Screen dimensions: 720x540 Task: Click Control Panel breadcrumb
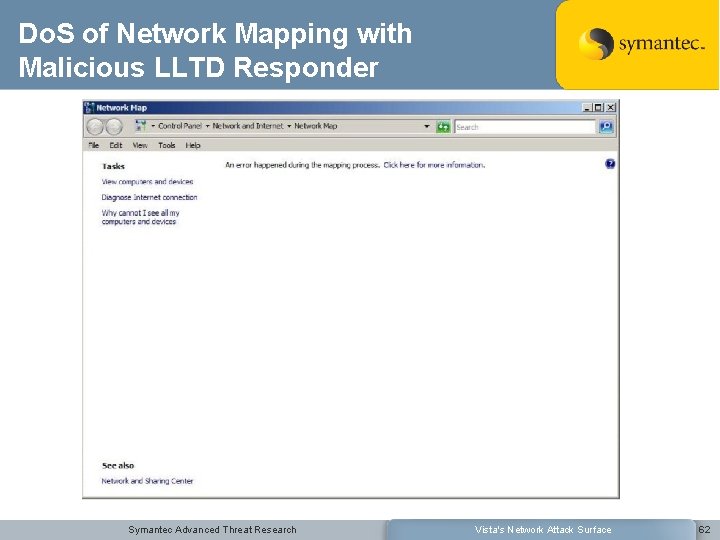180,126
